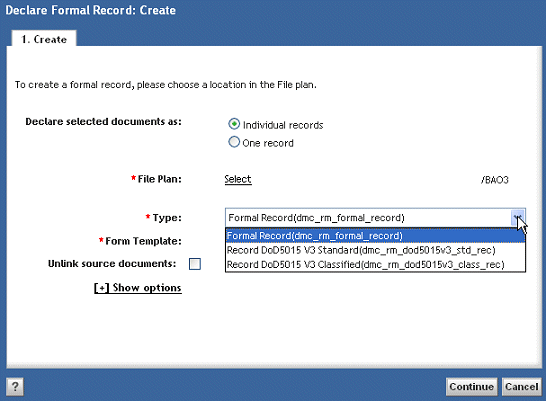Click the Select link for File Plan
546x401 pixels.
pos(238,179)
